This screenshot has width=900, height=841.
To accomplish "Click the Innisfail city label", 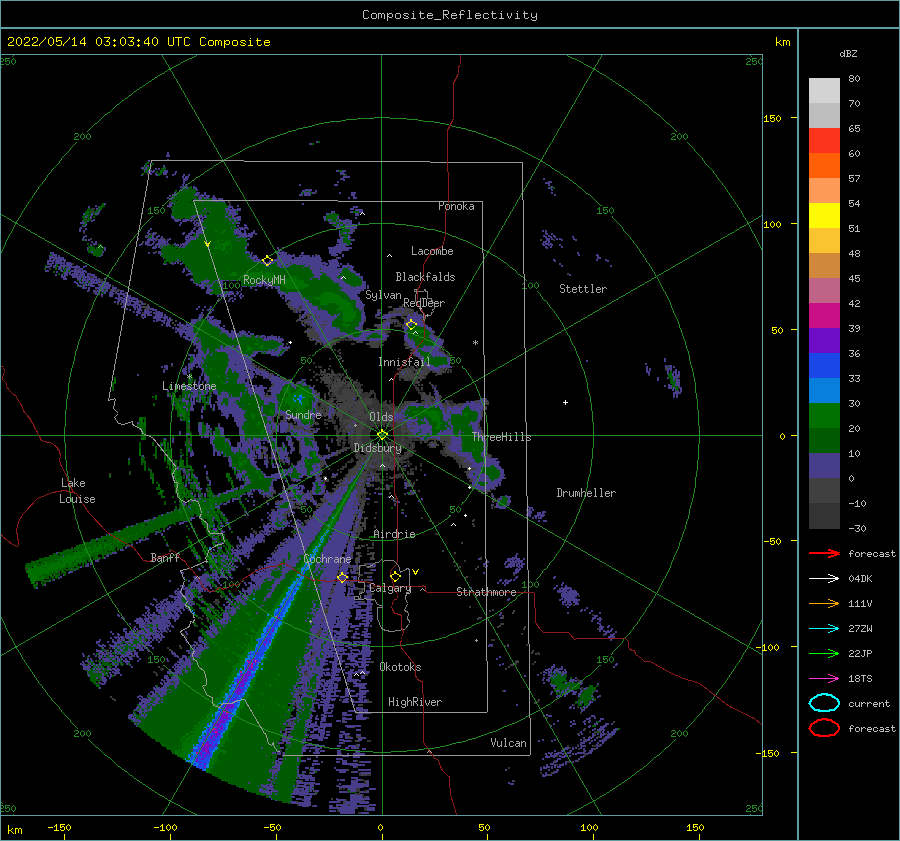I will (404, 362).
